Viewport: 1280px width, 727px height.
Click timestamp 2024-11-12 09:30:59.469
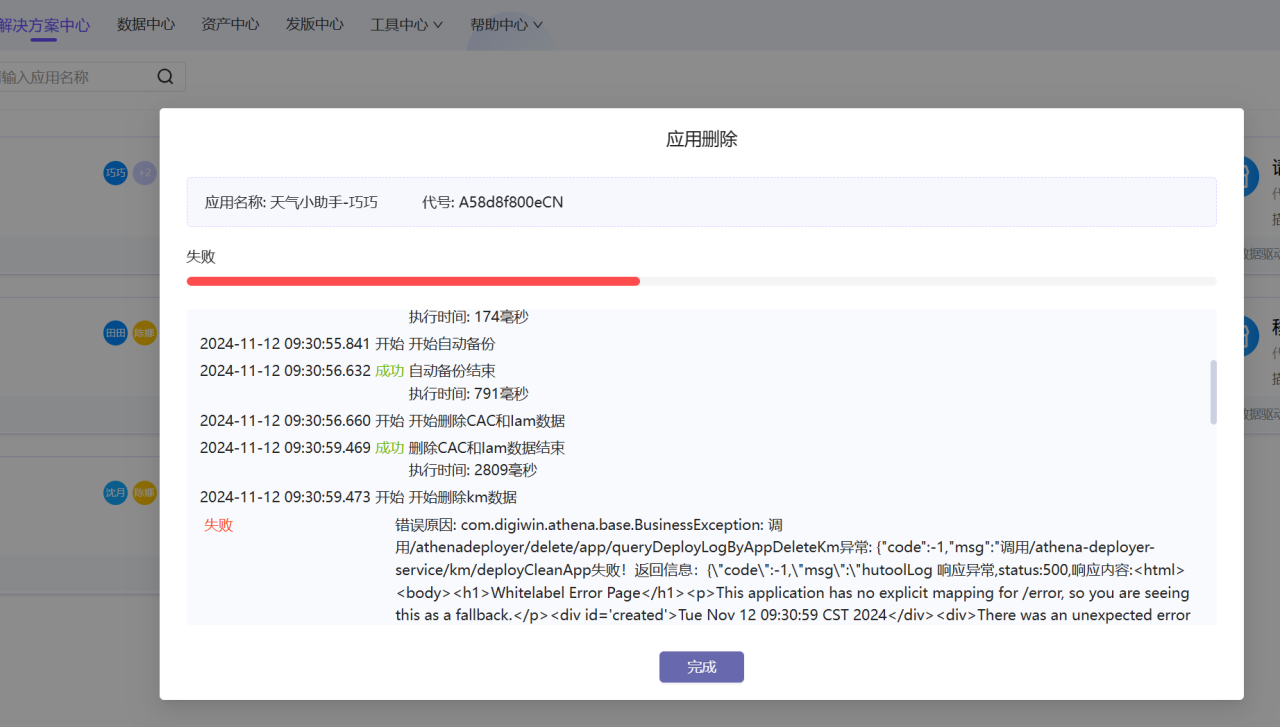[285, 448]
